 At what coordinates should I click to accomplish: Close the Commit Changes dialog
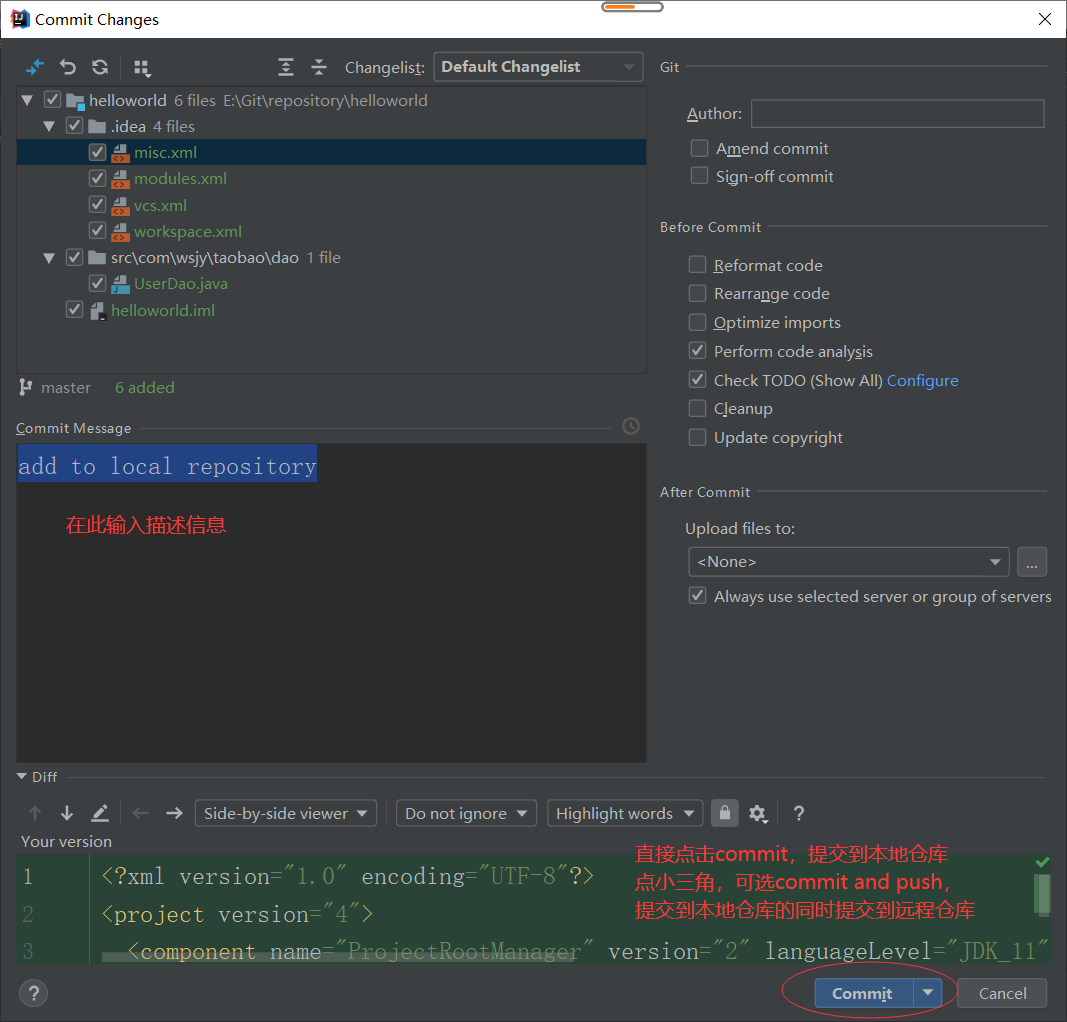[x=1045, y=19]
